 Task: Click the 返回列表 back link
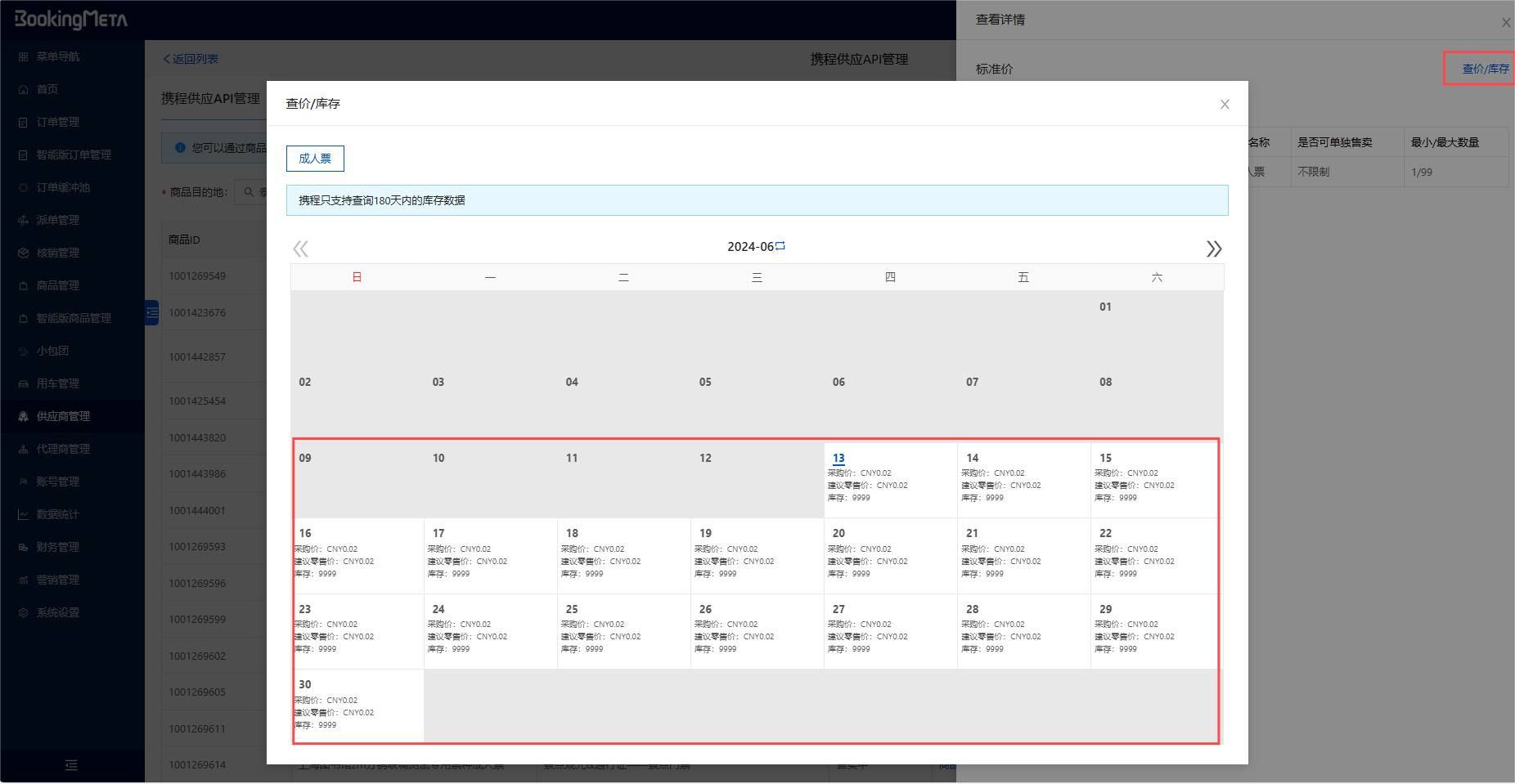[x=191, y=59]
